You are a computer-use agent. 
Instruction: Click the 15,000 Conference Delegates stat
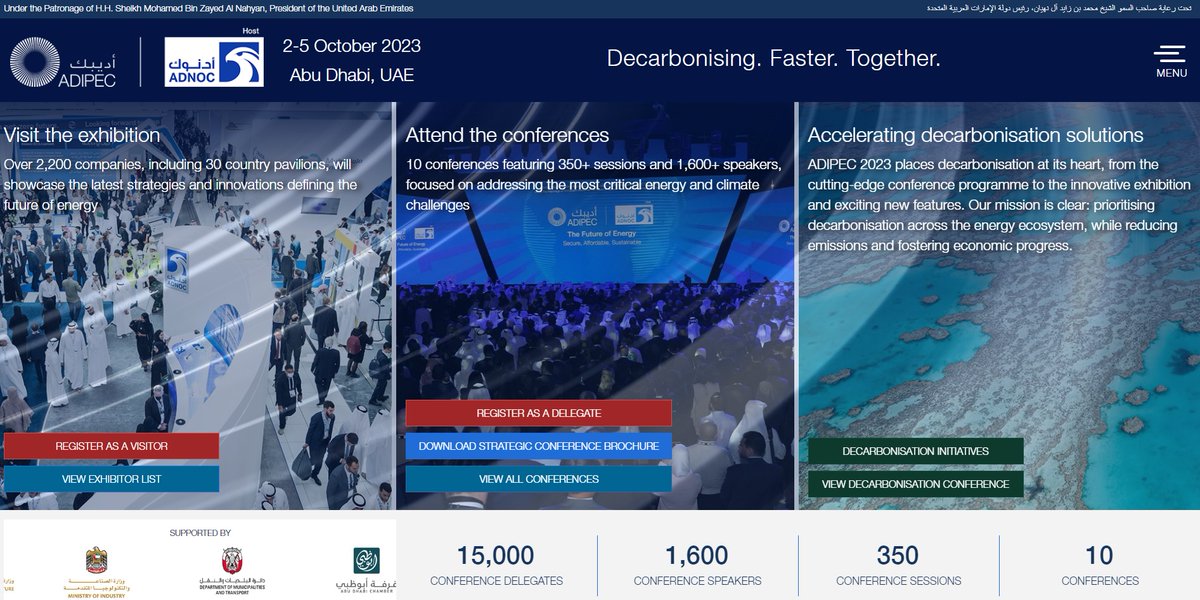tap(496, 565)
